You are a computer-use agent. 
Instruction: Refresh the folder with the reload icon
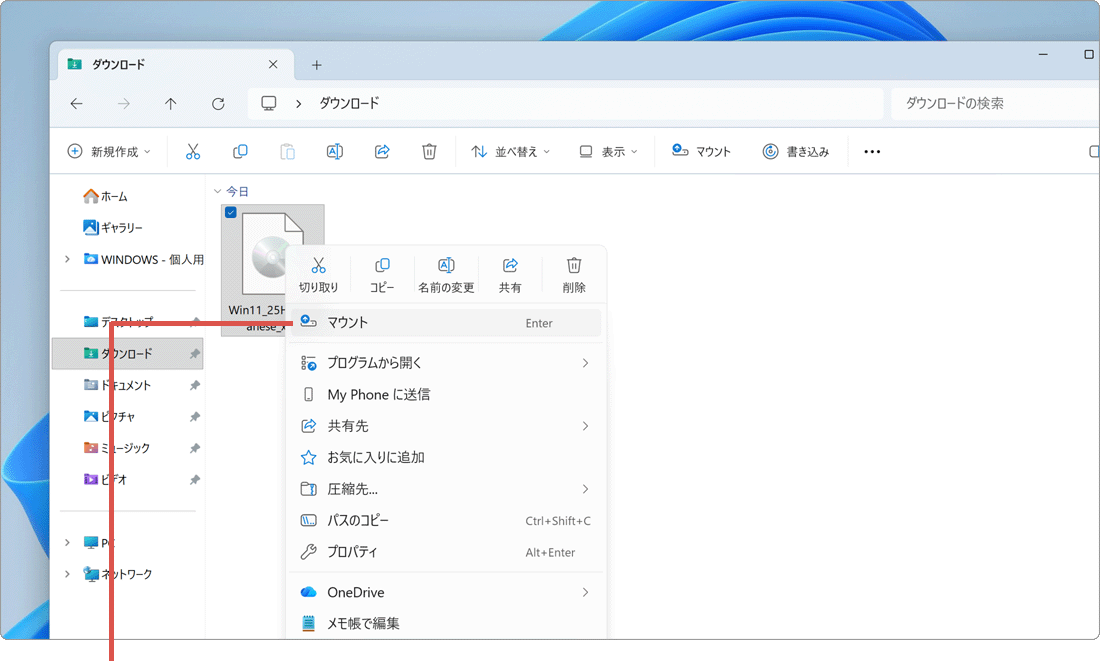pos(218,103)
